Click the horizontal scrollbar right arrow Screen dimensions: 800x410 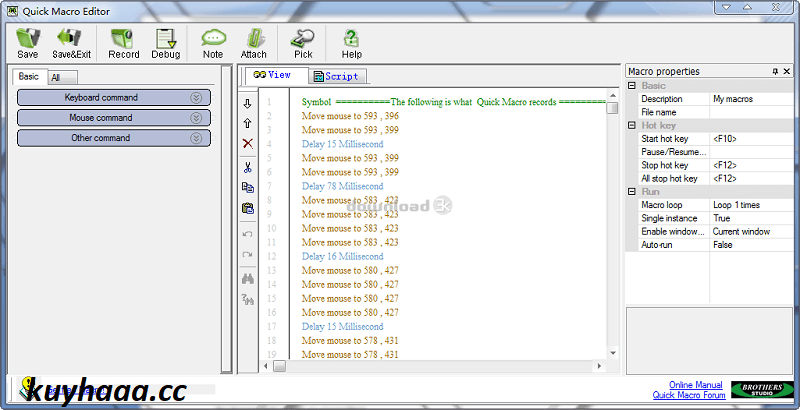point(600,366)
